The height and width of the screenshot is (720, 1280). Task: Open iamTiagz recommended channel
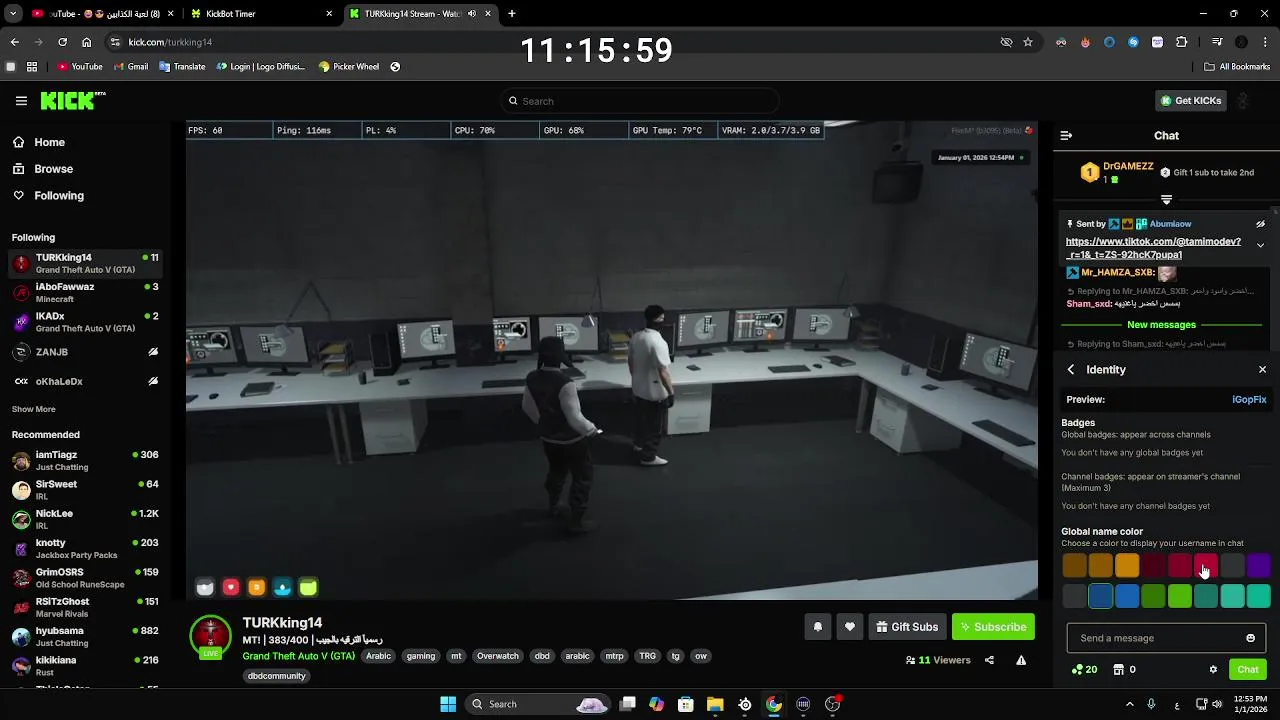[x=85, y=461]
